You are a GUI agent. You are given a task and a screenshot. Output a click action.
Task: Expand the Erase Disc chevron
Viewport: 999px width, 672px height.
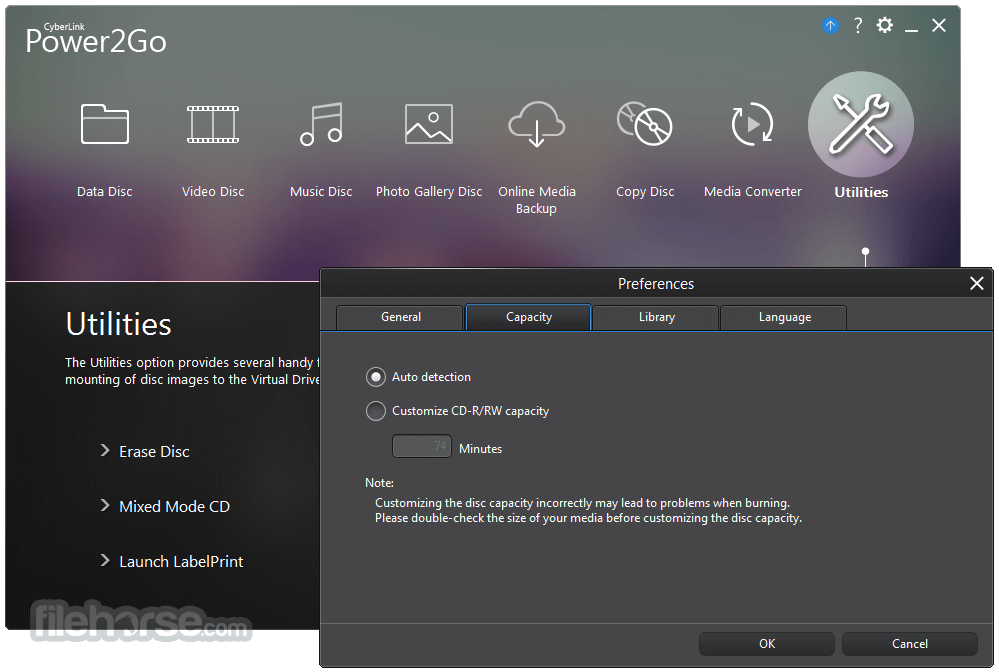pyautogui.click(x=105, y=451)
